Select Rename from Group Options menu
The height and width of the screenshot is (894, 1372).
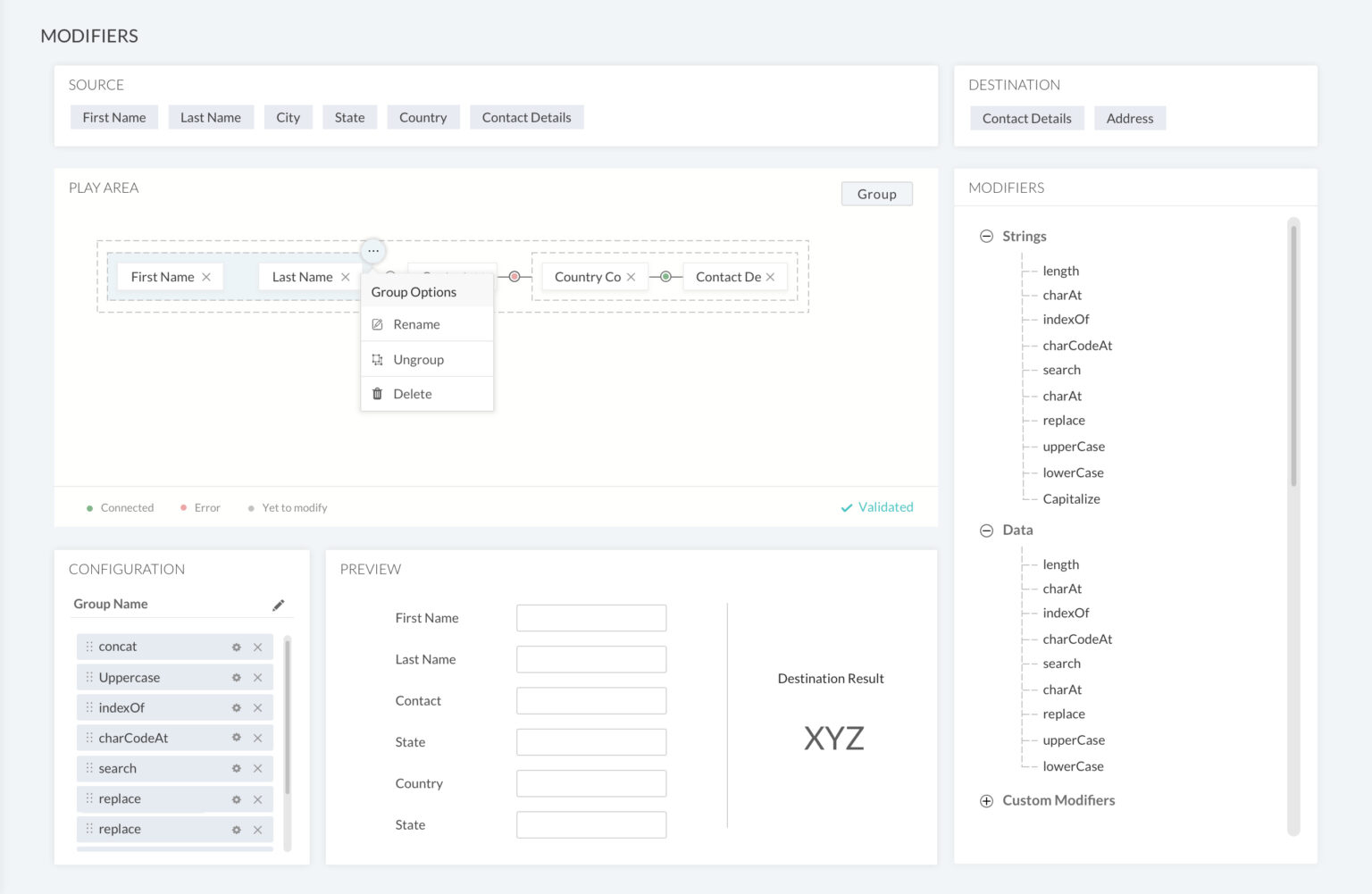tap(416, 324)
